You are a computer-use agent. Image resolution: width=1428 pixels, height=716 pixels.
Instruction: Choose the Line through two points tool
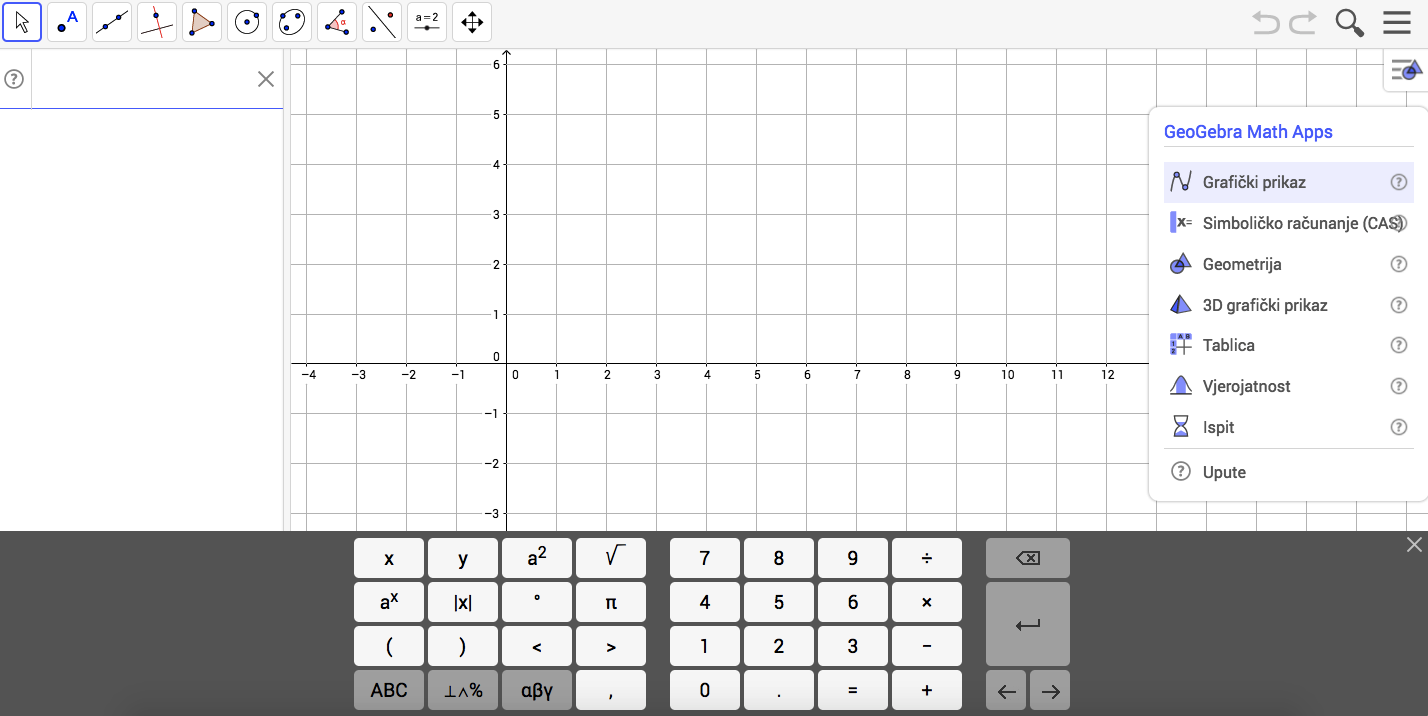coord(112,22)
